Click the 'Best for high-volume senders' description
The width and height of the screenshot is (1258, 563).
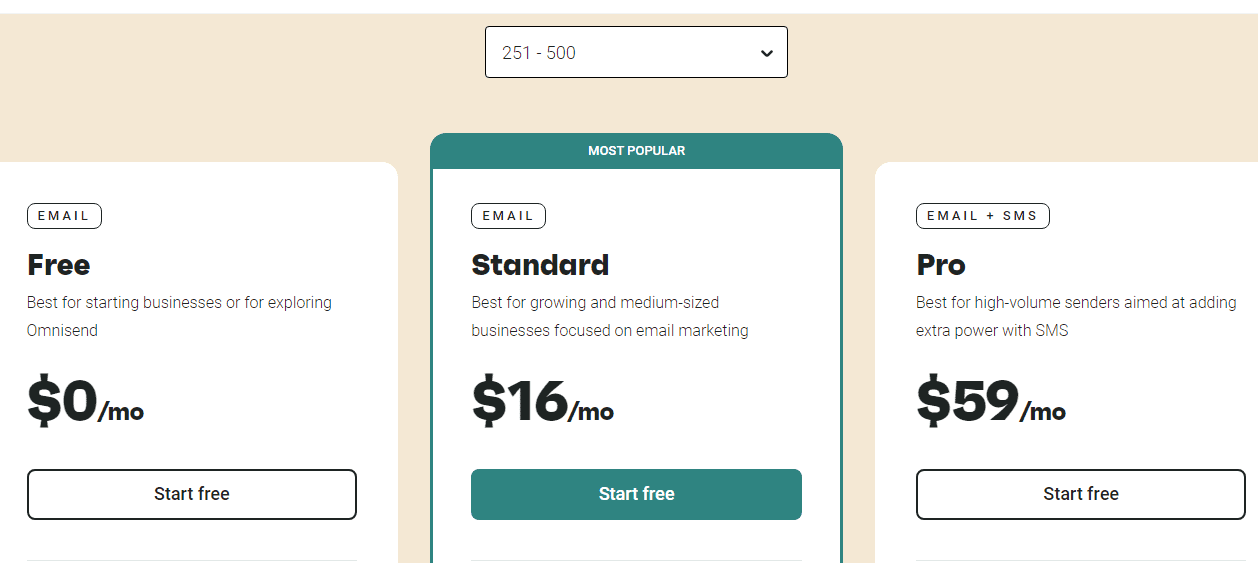click(1076, 302)
